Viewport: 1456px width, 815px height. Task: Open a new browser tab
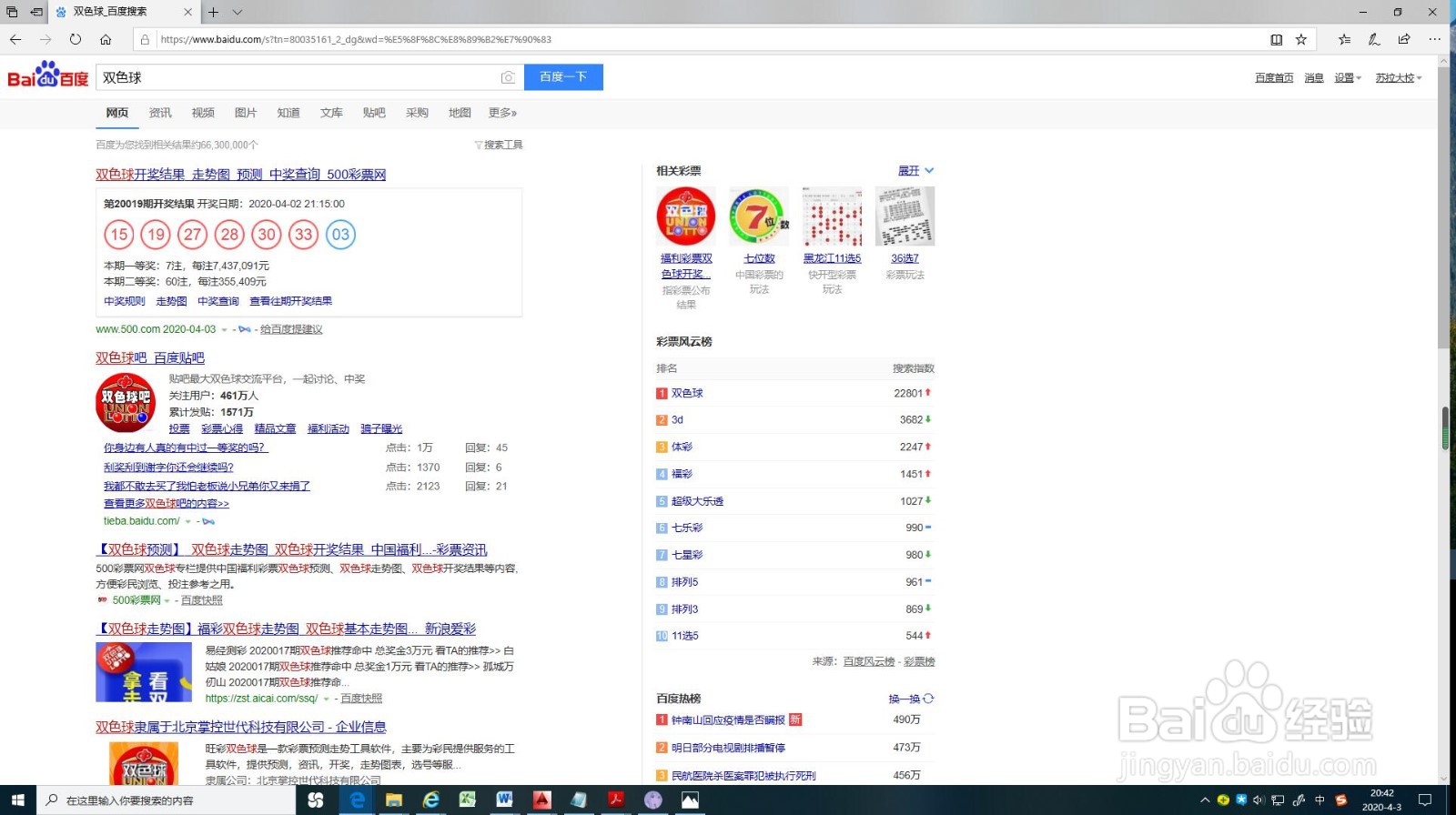(x=213, y=12)
